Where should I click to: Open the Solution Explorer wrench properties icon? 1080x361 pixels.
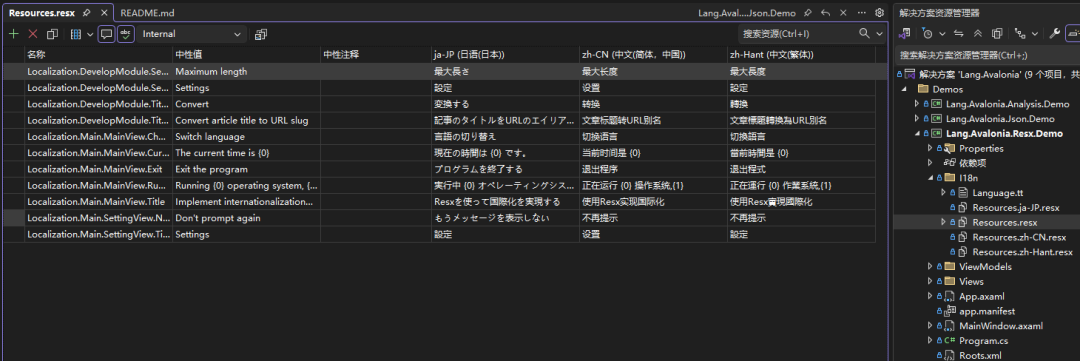1054,33
